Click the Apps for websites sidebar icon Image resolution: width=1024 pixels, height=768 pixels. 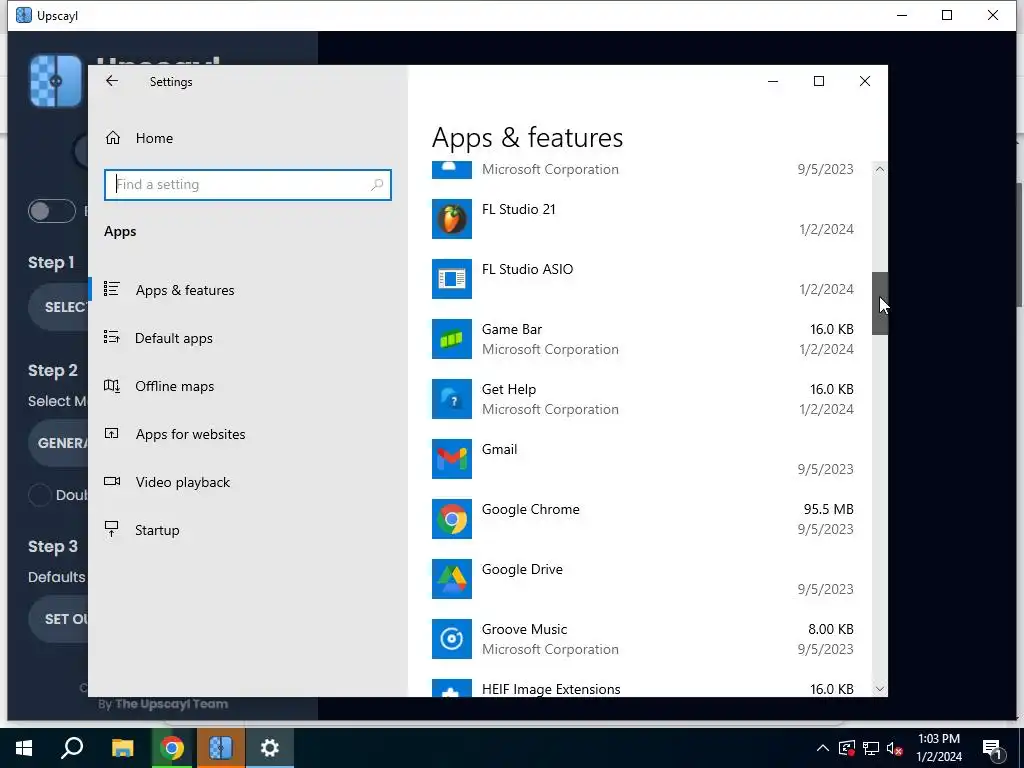tap(112, 433)
